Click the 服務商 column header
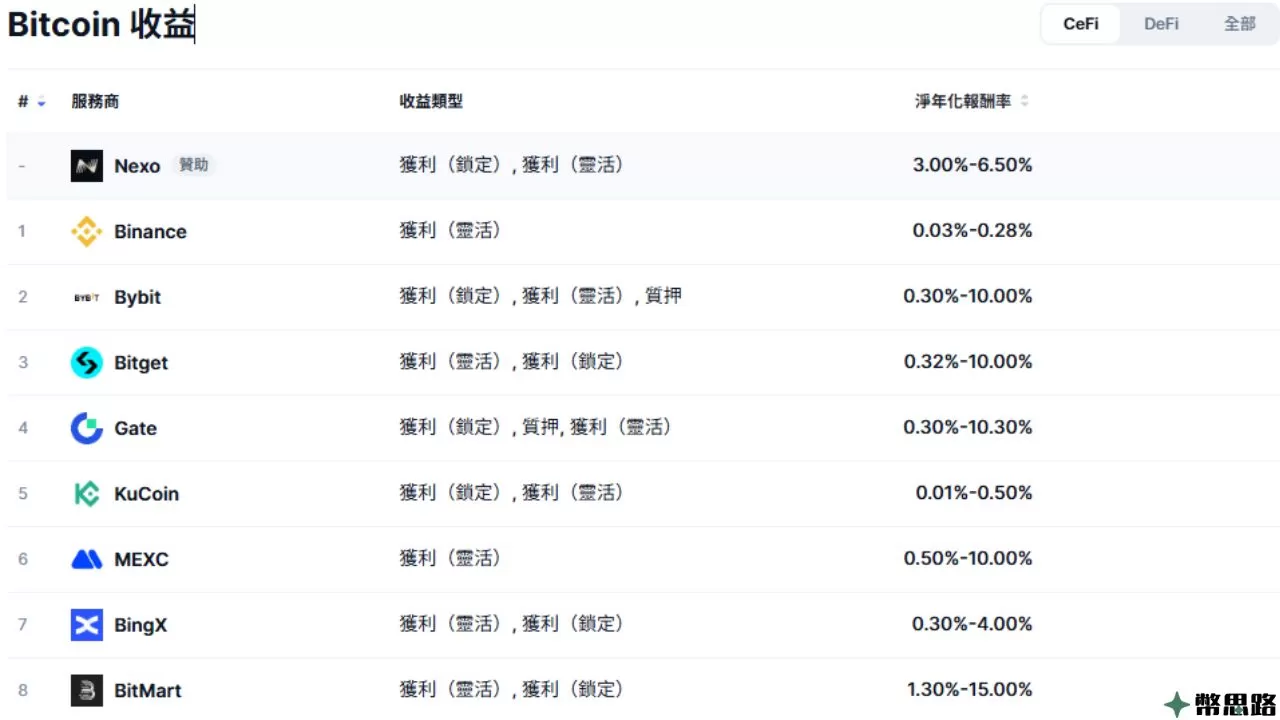 [95, 102]
